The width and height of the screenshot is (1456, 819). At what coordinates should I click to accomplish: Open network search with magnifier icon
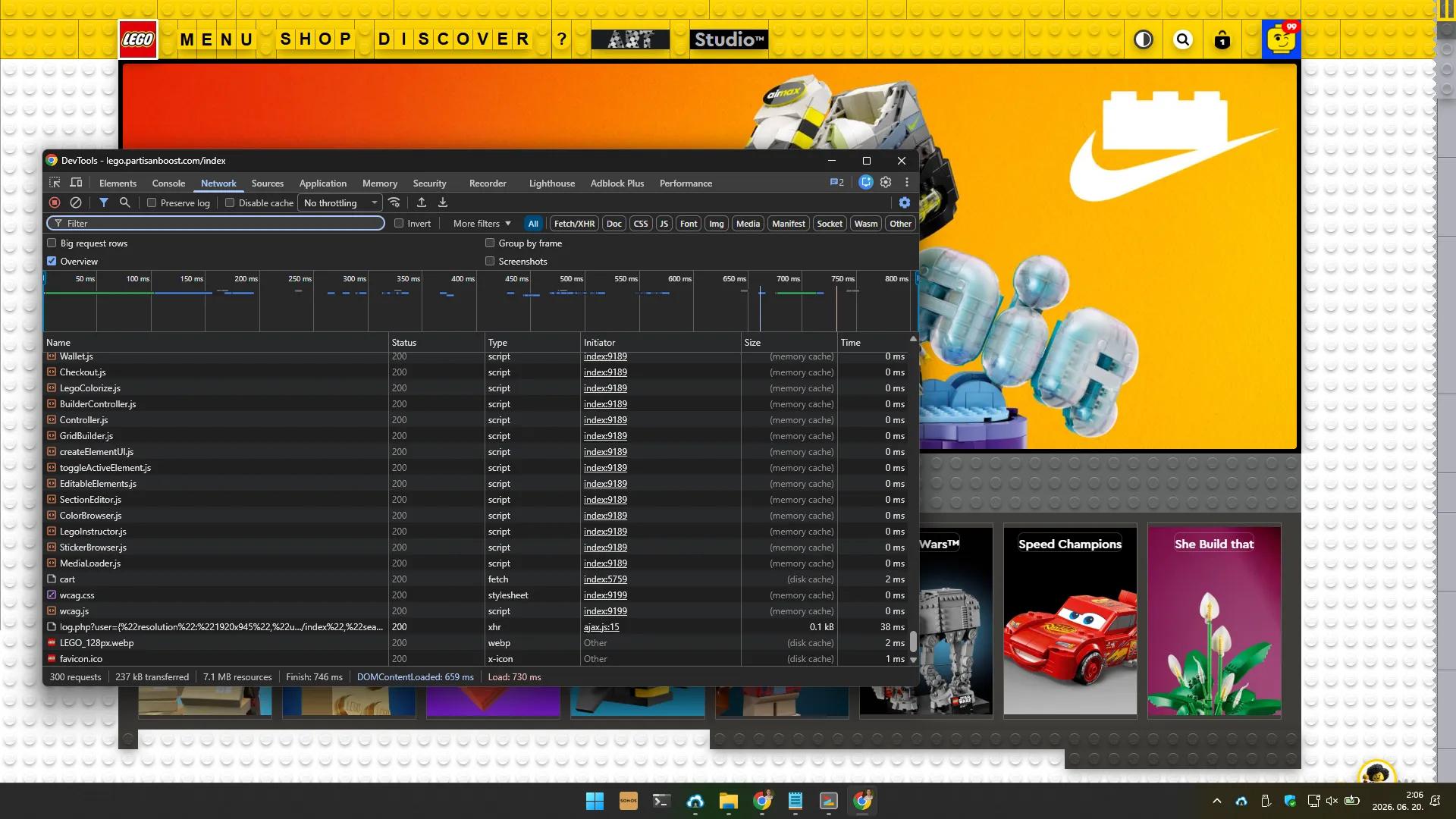125,202
